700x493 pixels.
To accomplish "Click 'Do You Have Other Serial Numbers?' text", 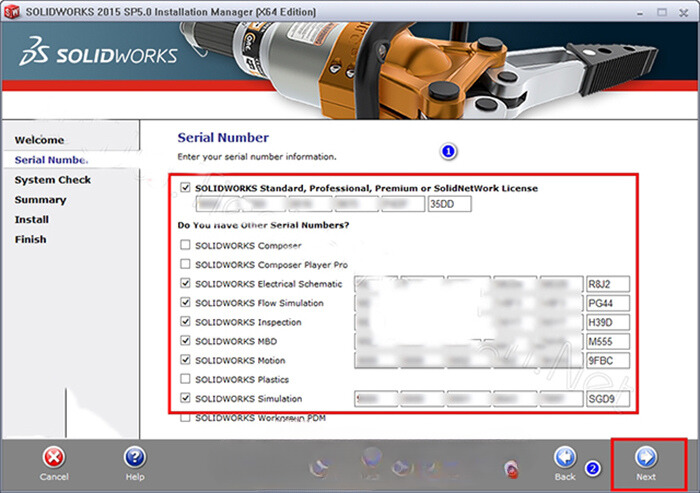I will point(263,225).
